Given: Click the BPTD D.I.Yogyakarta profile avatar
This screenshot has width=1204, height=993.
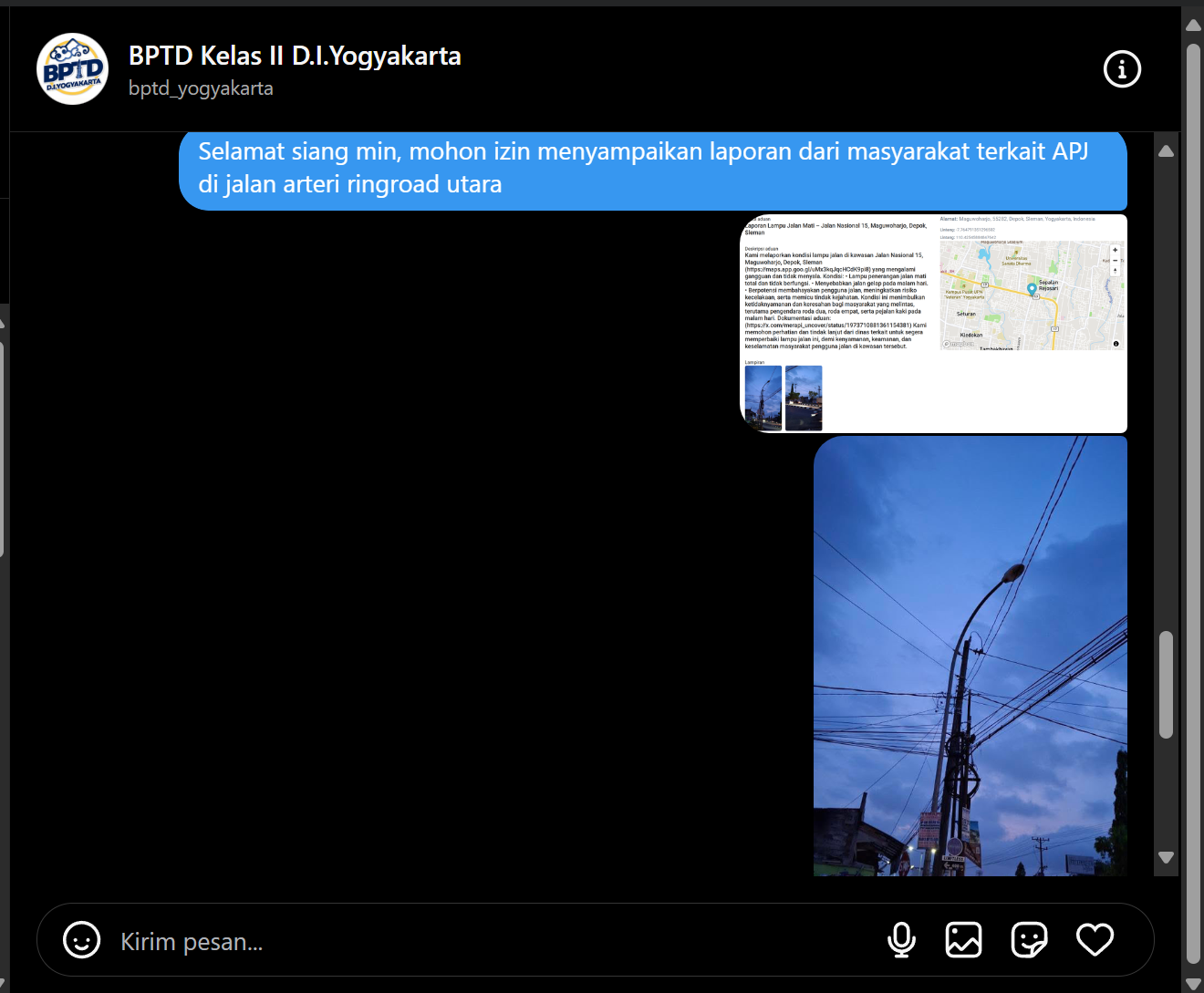Looking at the screenshot, I should [72, 69].
